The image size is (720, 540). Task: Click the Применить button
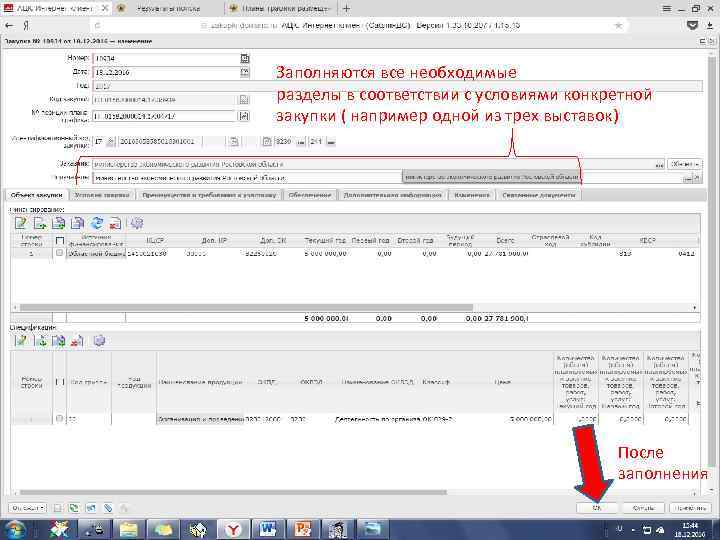click(x=691, y=508)
